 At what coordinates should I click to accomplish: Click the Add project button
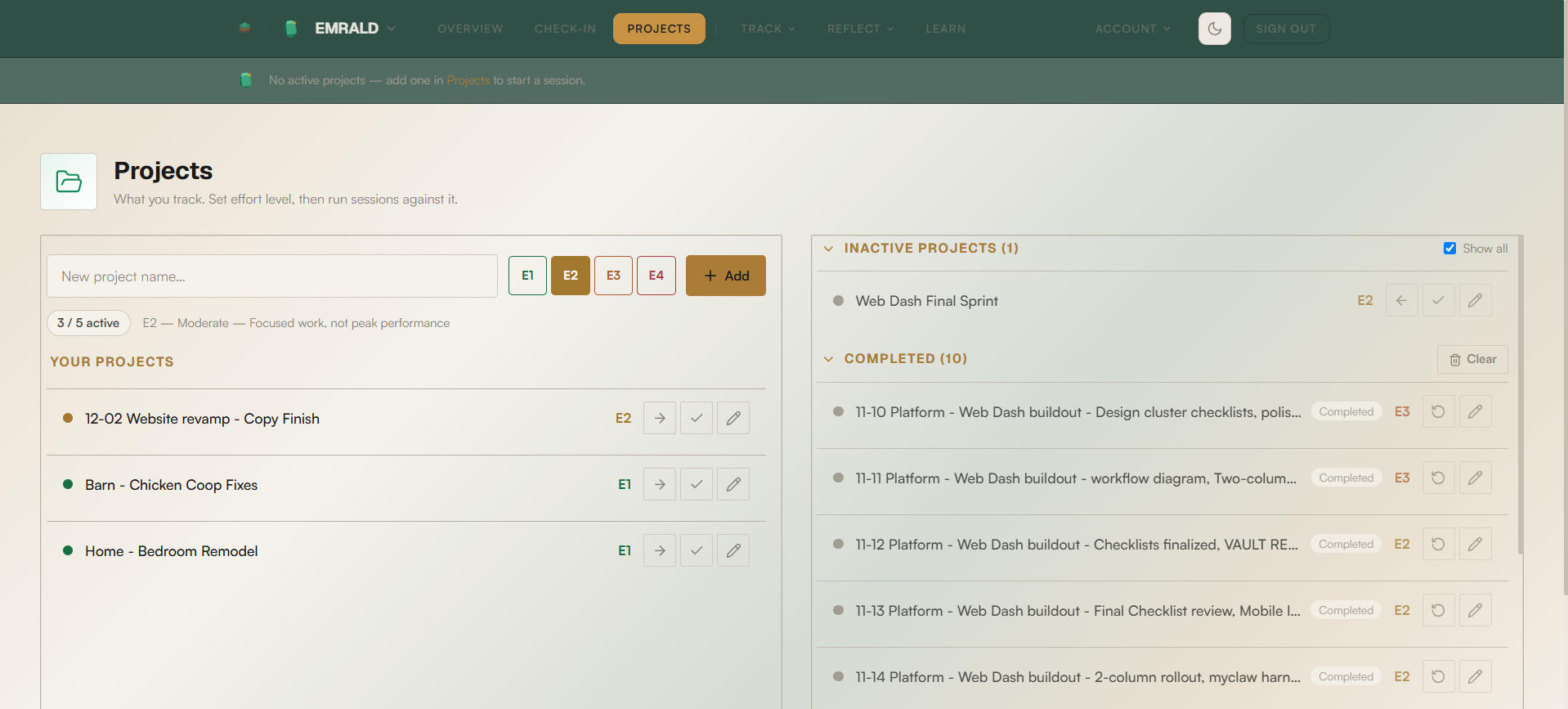coord(726,276)
